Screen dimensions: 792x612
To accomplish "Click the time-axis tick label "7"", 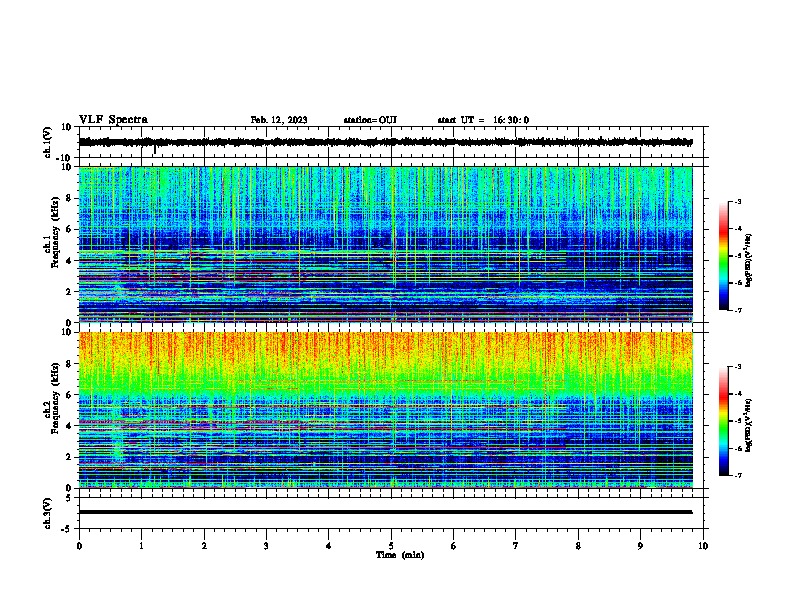I will (516, 546).
